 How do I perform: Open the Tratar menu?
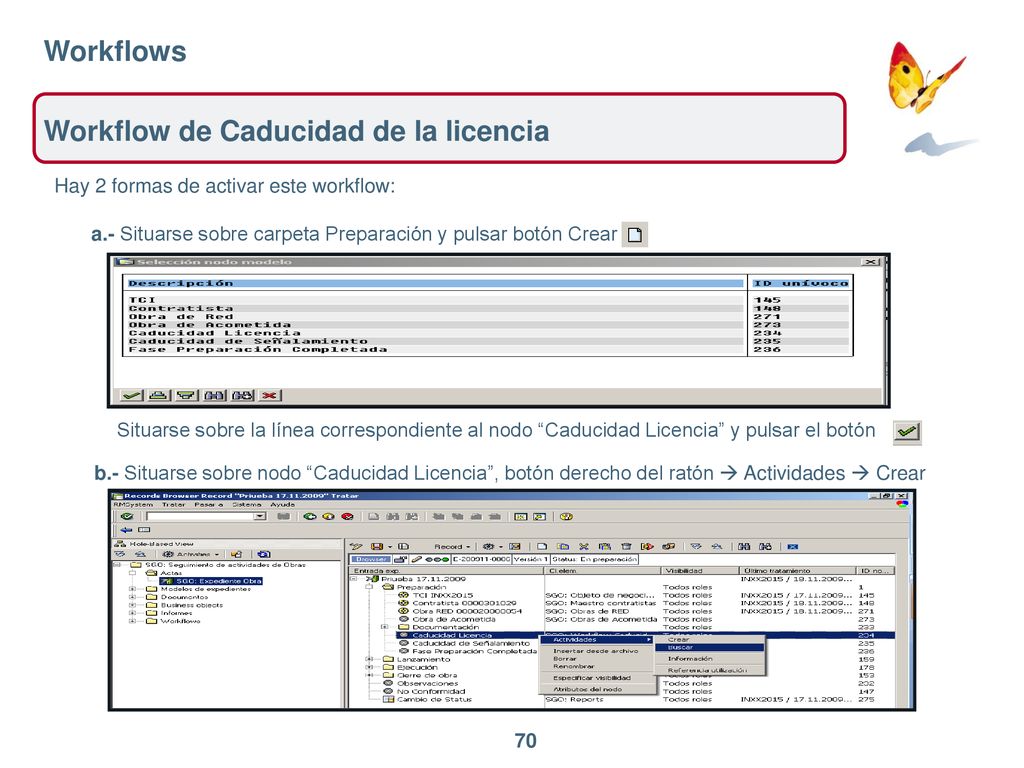[174, 505]
